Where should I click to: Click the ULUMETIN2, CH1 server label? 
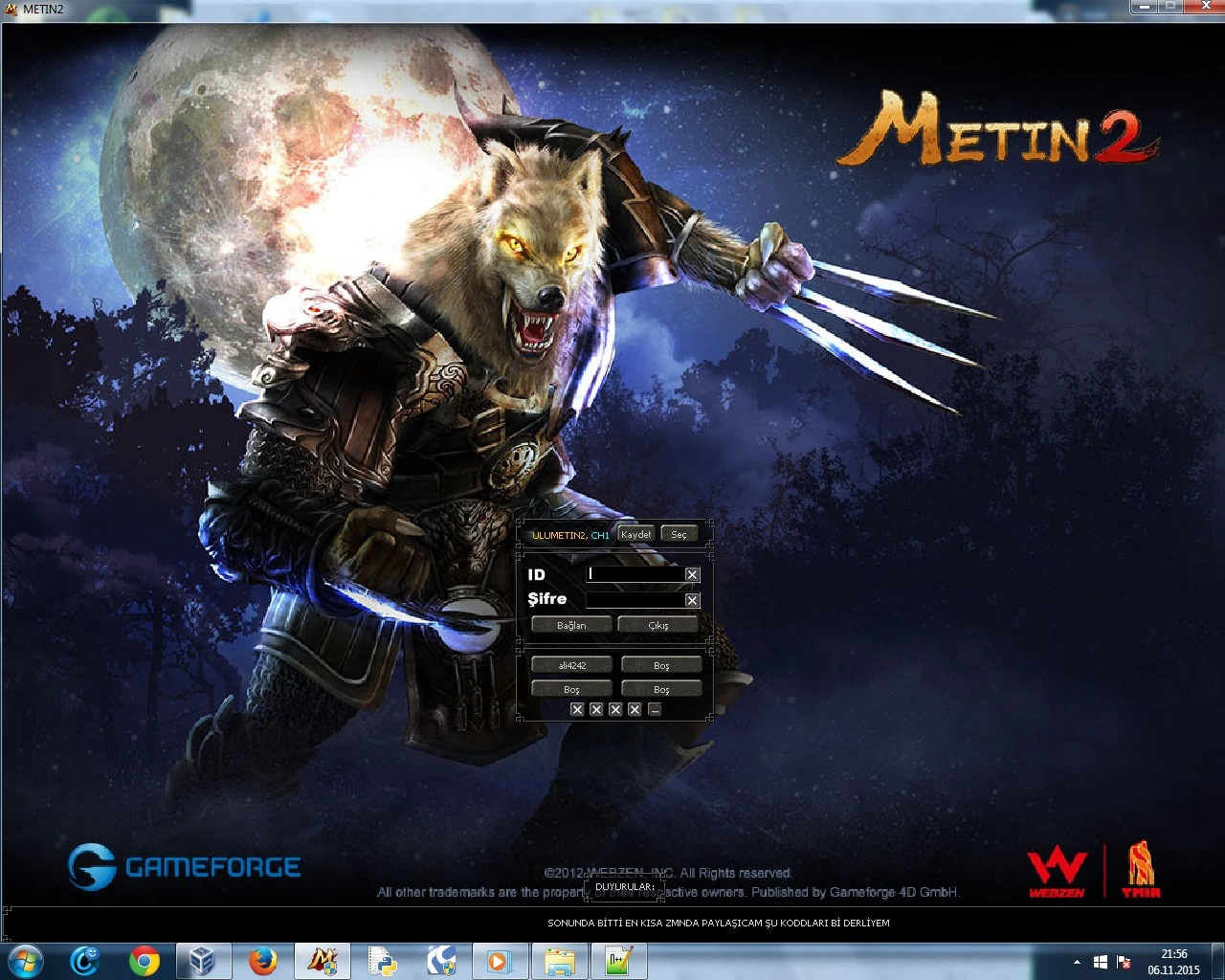(x=570, y=535)
